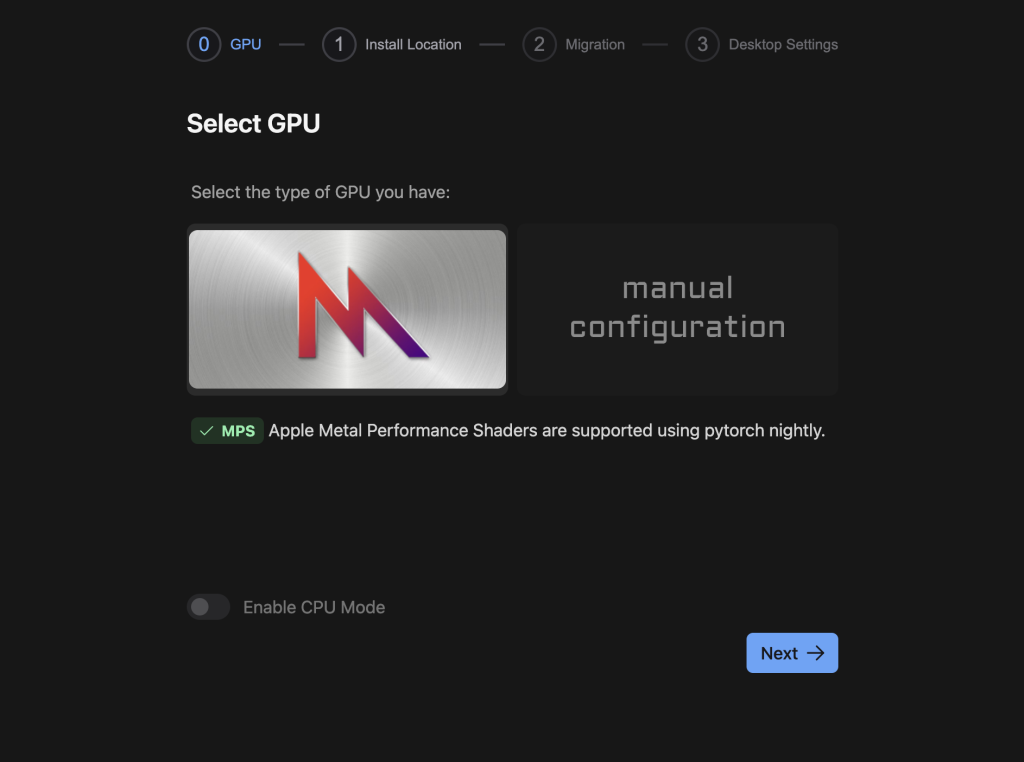Switch to the Desktop Settings step

coord(783,44)
